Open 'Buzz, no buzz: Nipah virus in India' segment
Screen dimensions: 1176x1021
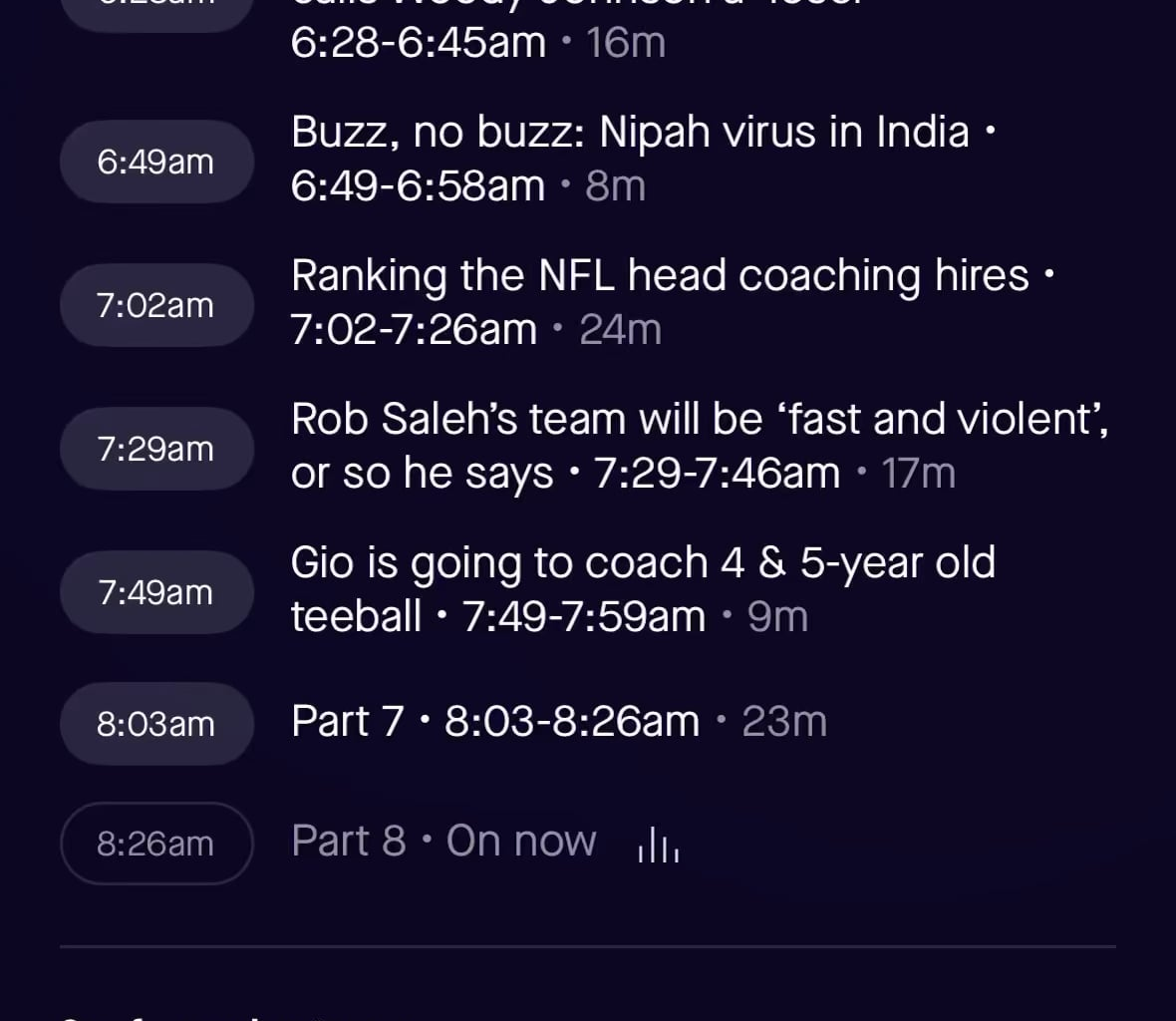(630, 133)
